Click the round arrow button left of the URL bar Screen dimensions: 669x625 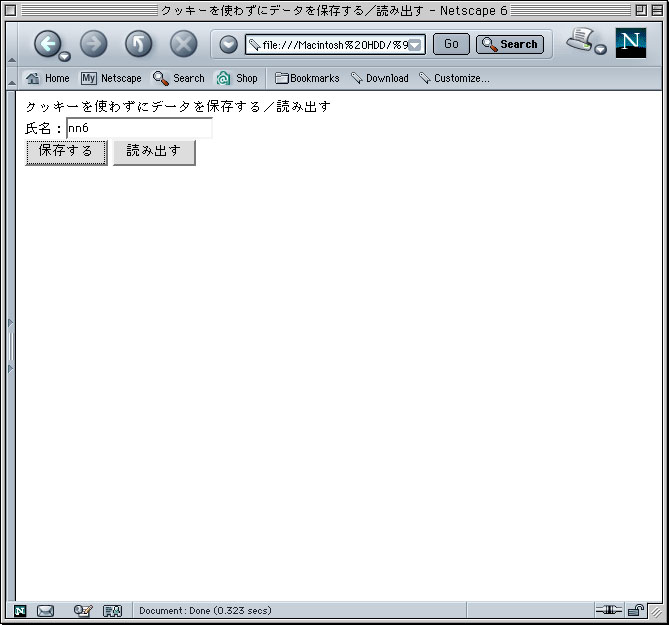coord(229,44)
